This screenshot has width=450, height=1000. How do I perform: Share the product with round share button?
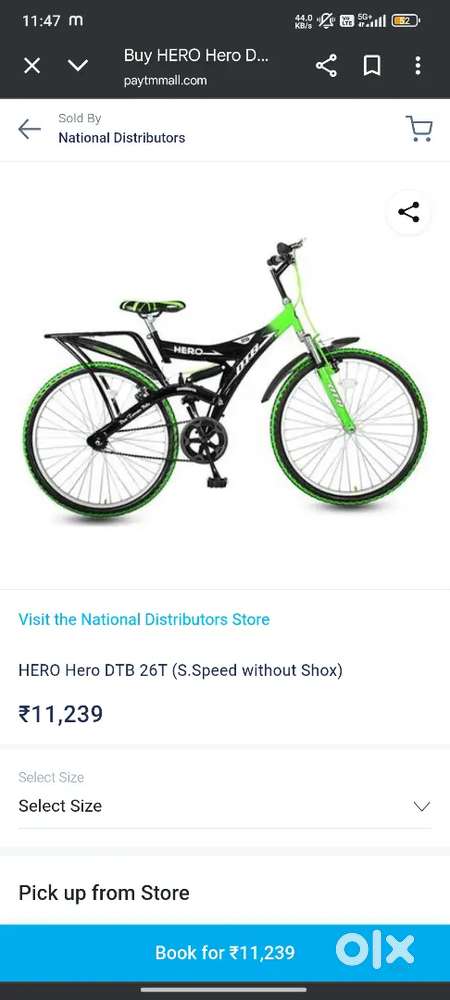409,212
